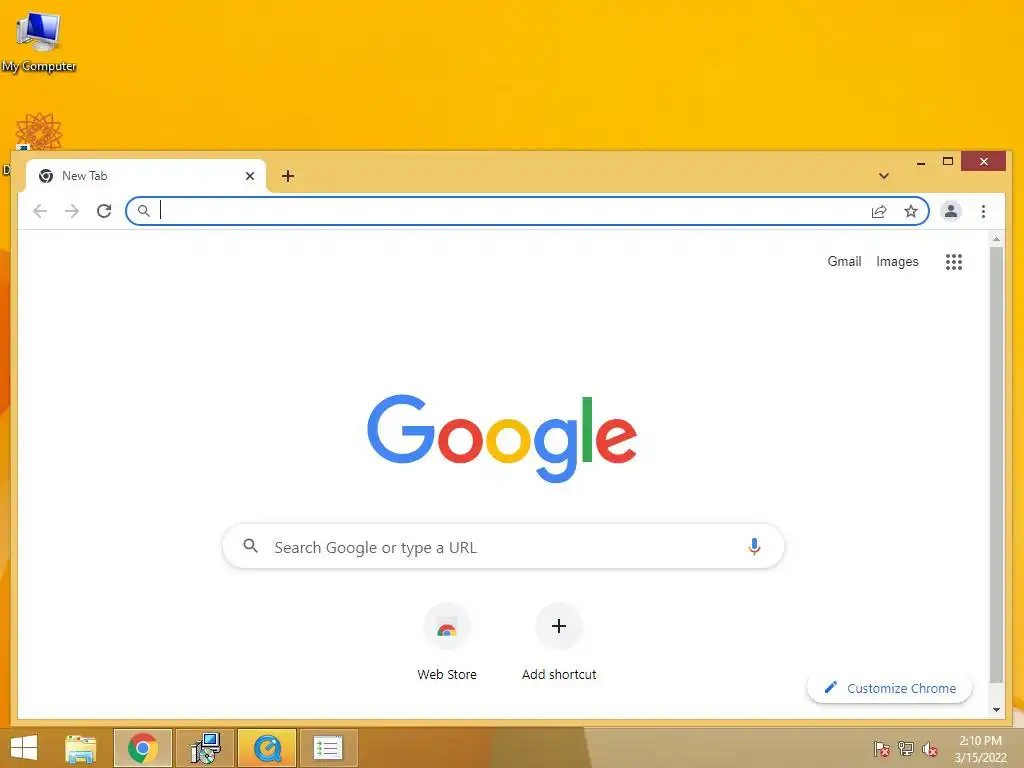
Task: Click the vertical scrollbar thumb
Action: tap(996, 465)
